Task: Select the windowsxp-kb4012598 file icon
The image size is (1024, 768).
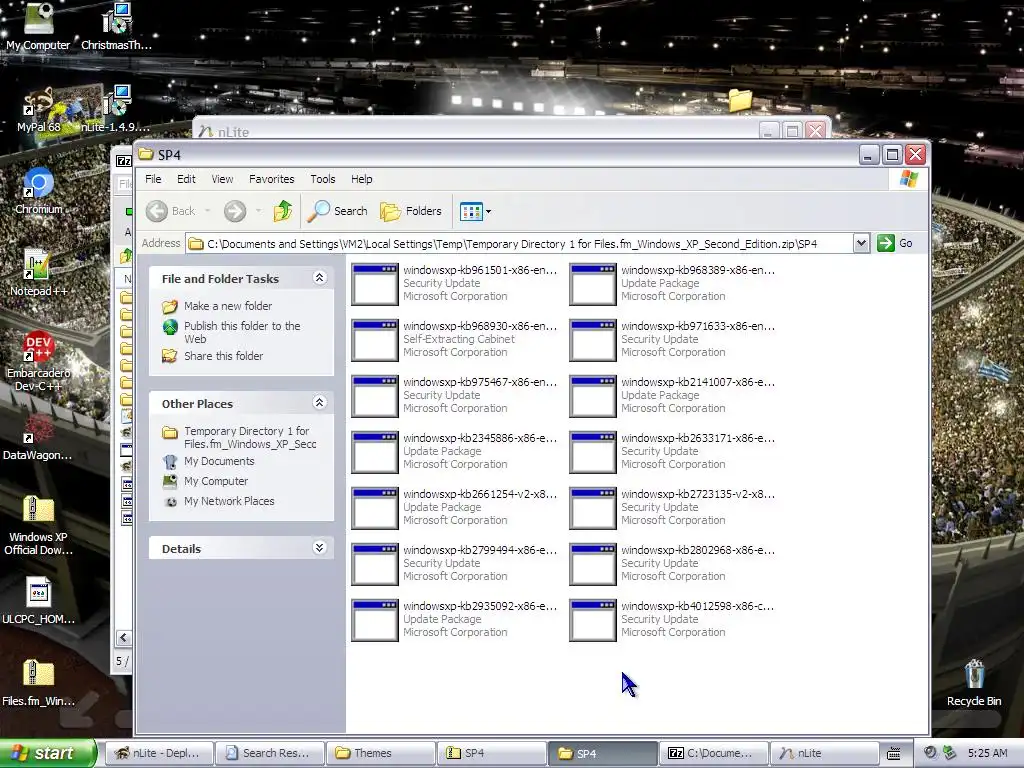Action: (593, 621)
